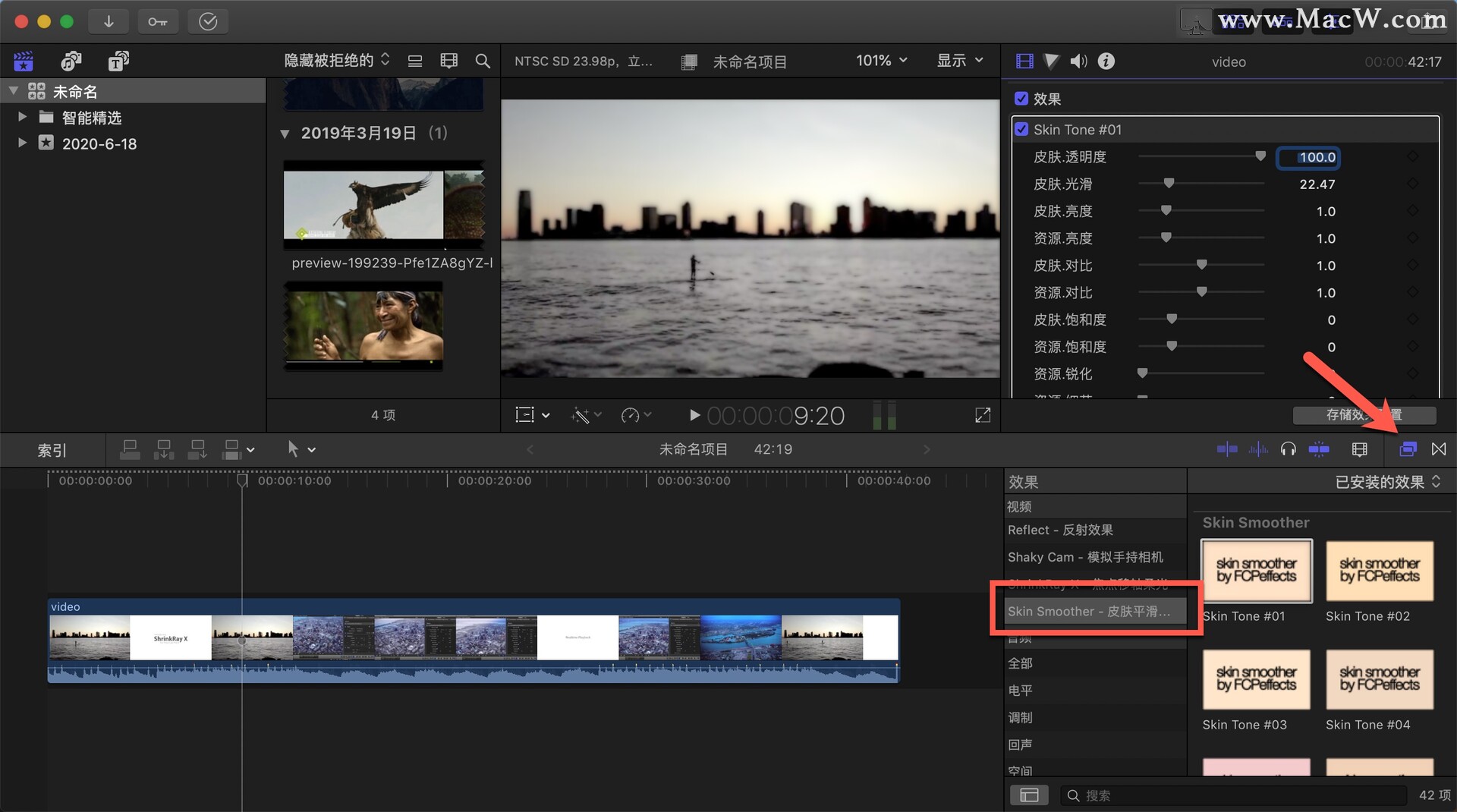Toggle snapping icon in timeline toolbar
The width and height of the screenshot is (1457, 812).
tap(1319, 449)
